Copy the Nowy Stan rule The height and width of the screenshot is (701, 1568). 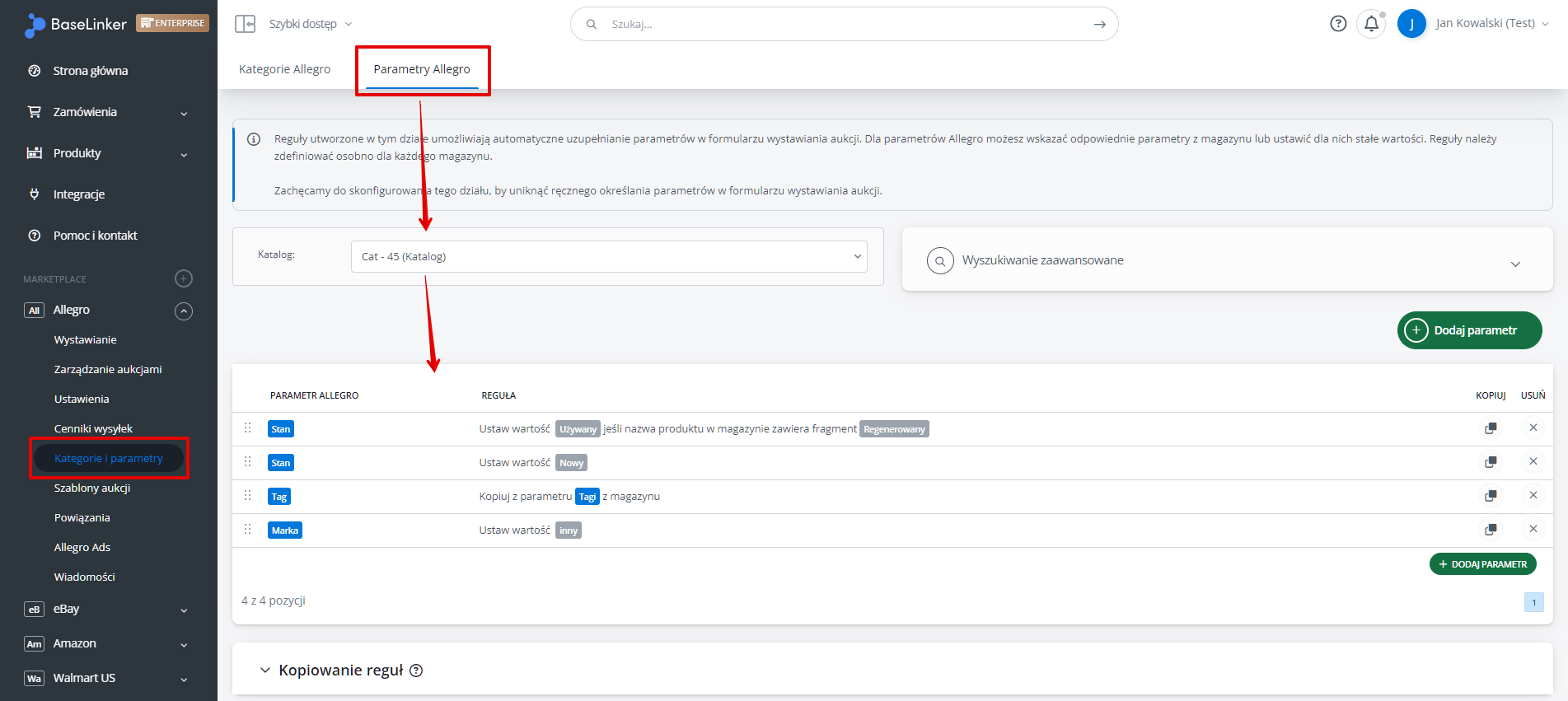(x=1491, y=462)
